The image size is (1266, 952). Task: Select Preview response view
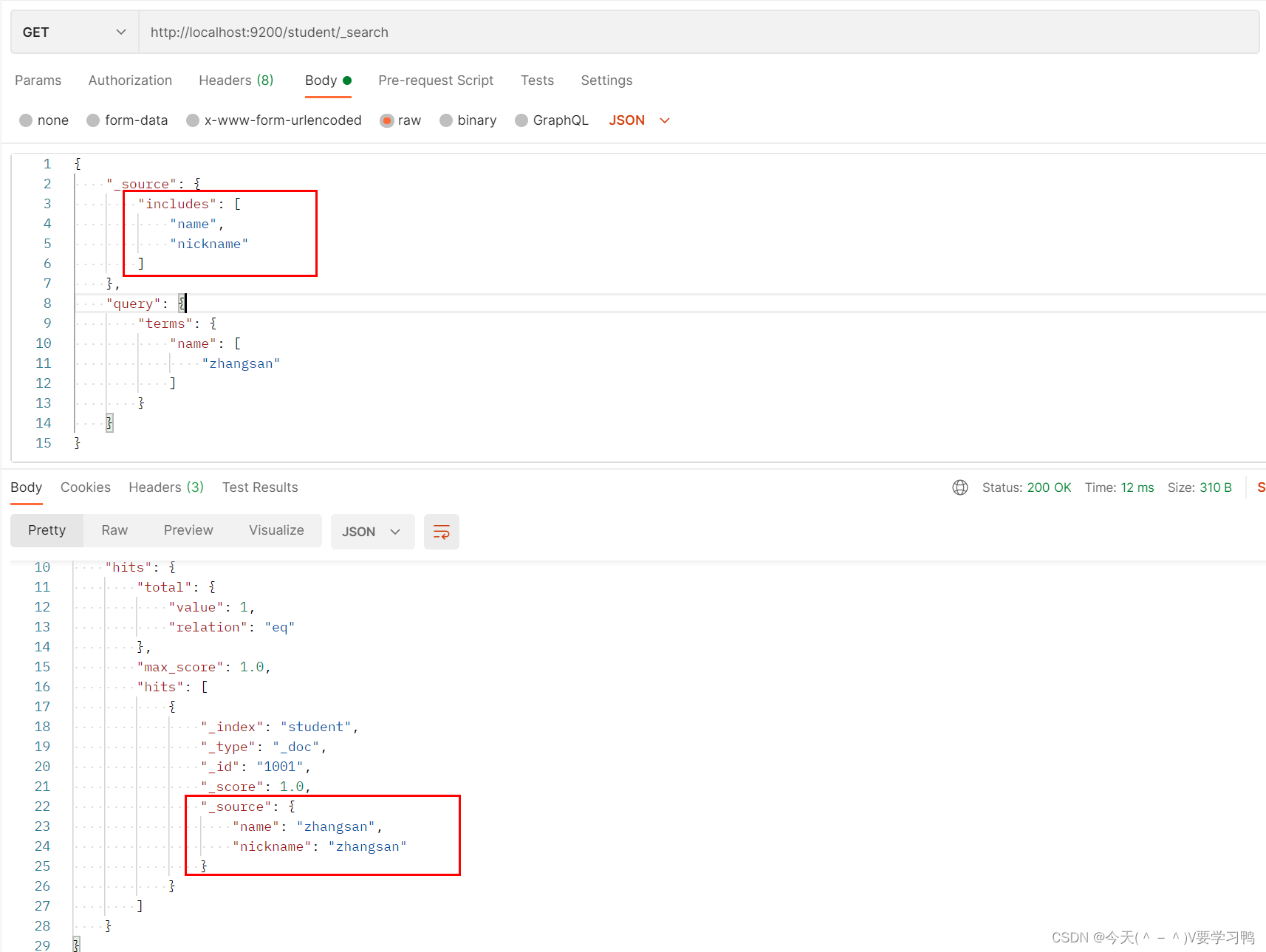188,530
